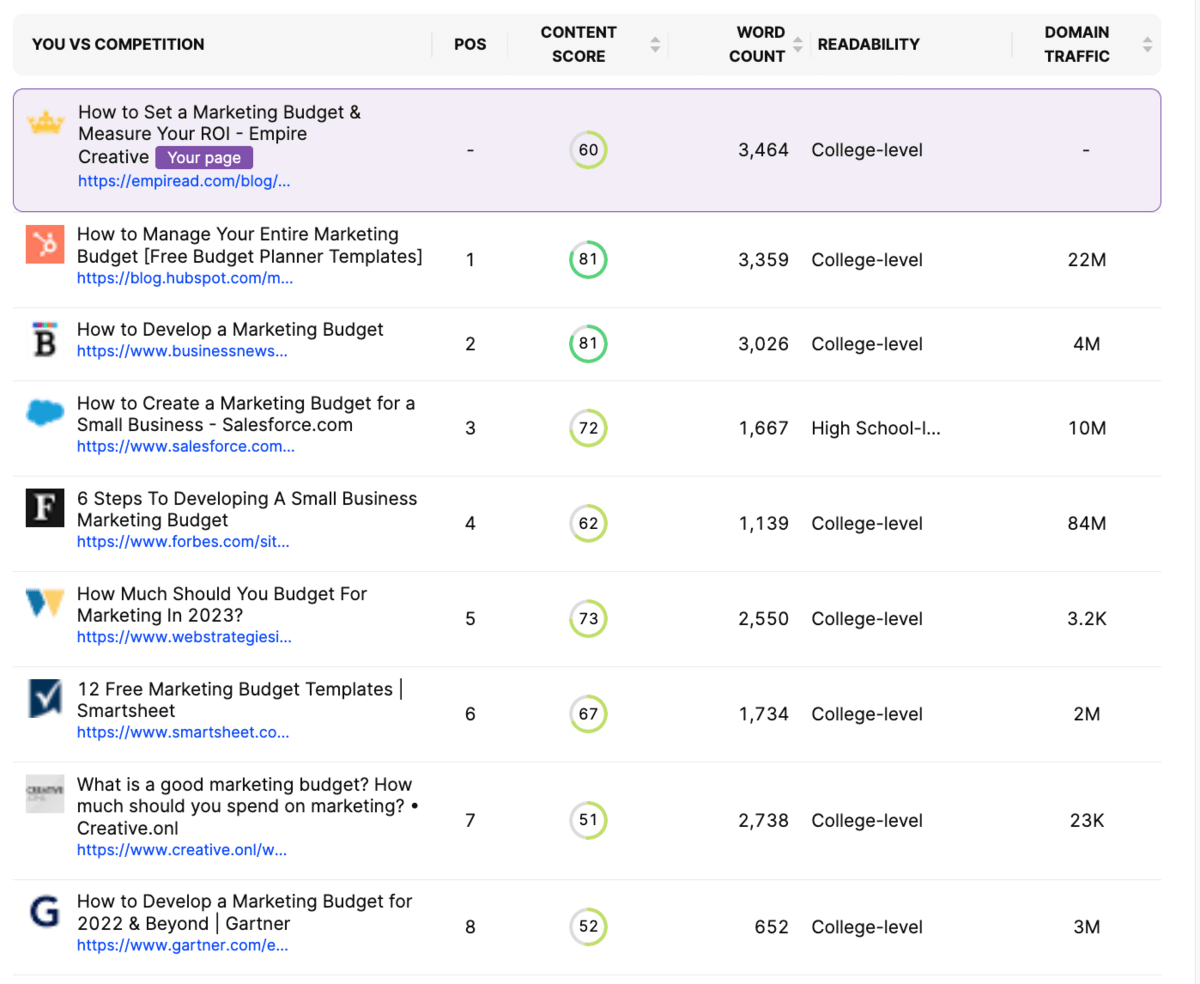Screen dimensions: 1200x984
Task: Click the HubSpot logo icon
Action: (x=45, y=245)
